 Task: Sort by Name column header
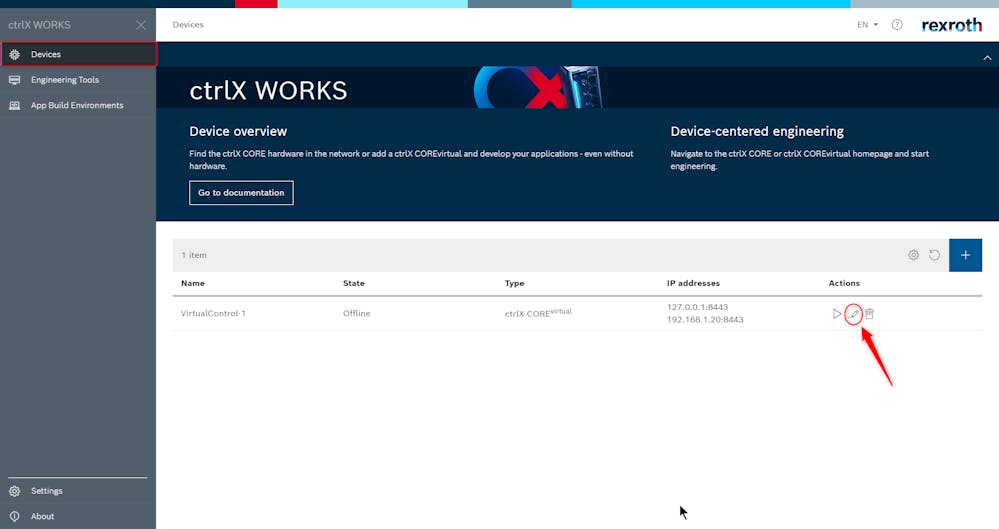point(193,283)
